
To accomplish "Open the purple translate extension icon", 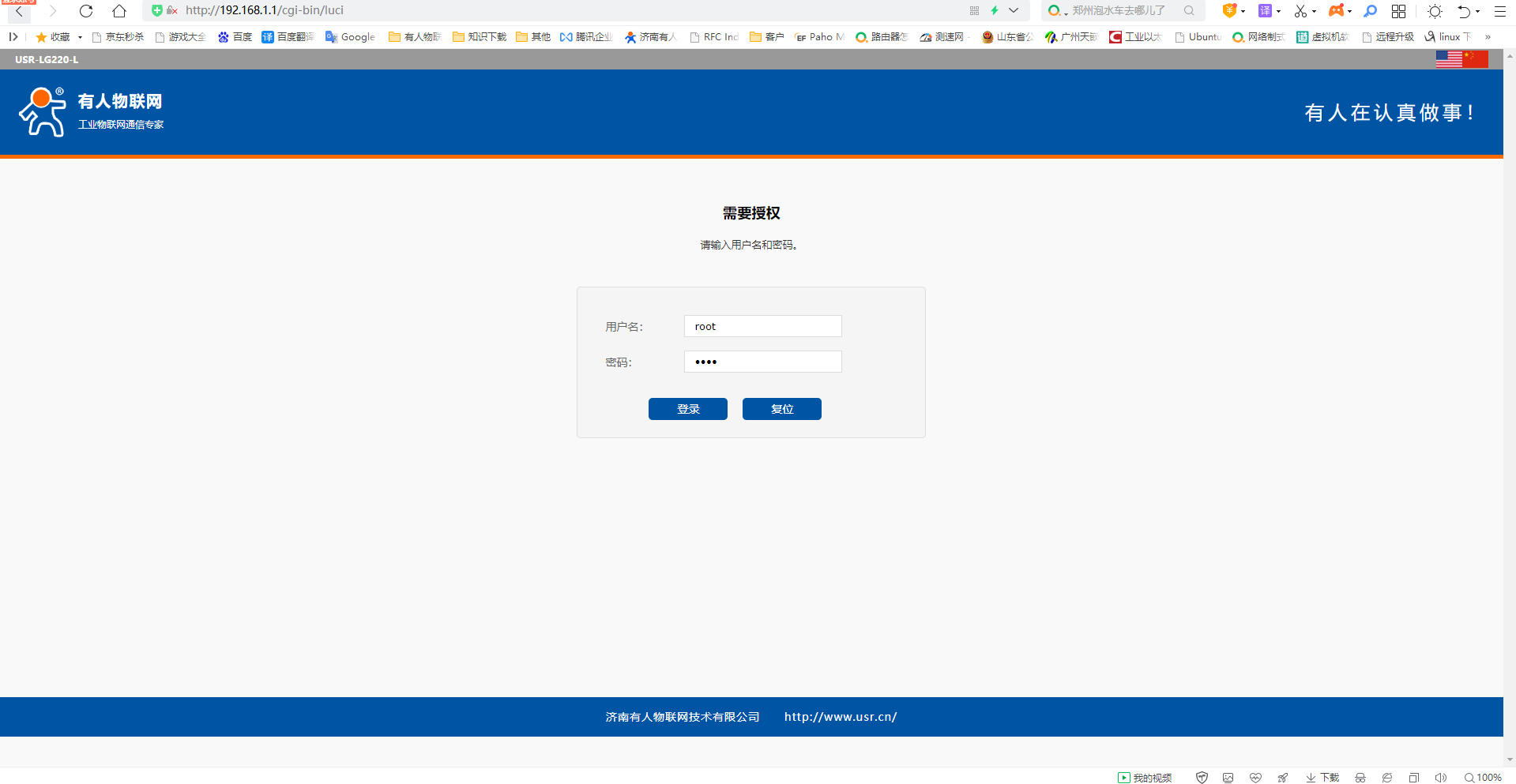I will click(x=1265, y=11).
